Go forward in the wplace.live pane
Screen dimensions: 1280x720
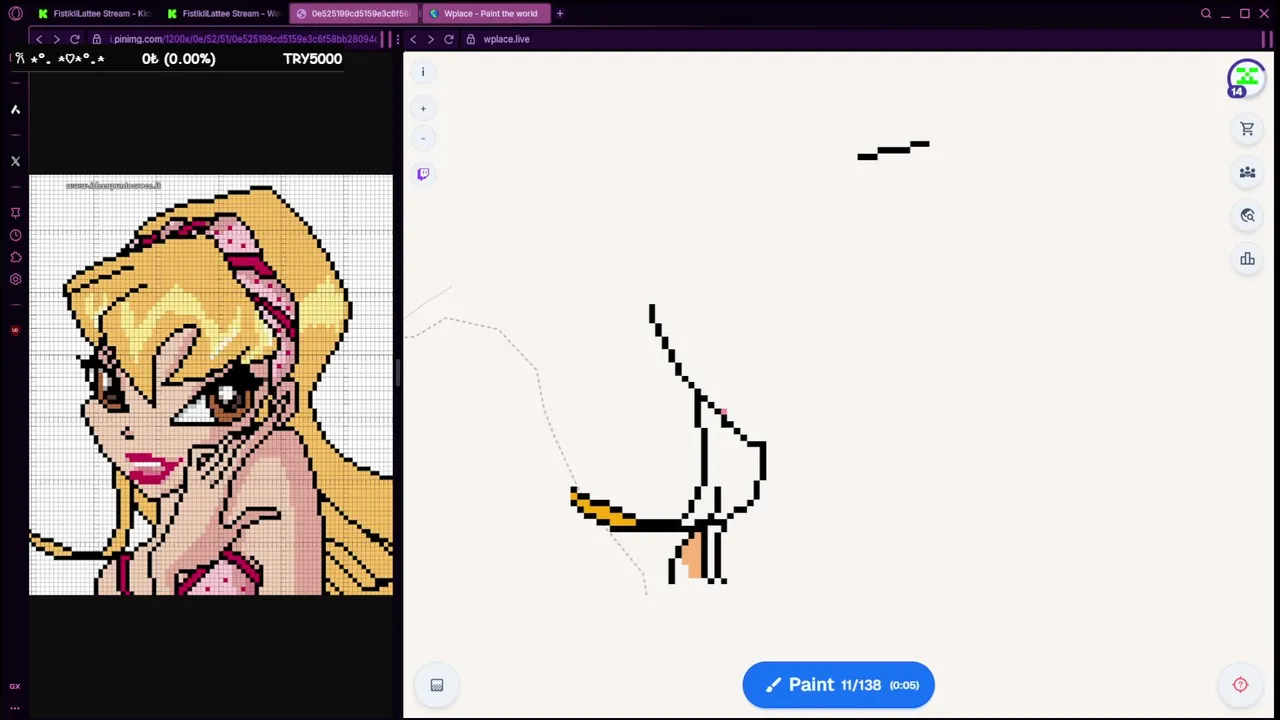click(x=430, y=39)
